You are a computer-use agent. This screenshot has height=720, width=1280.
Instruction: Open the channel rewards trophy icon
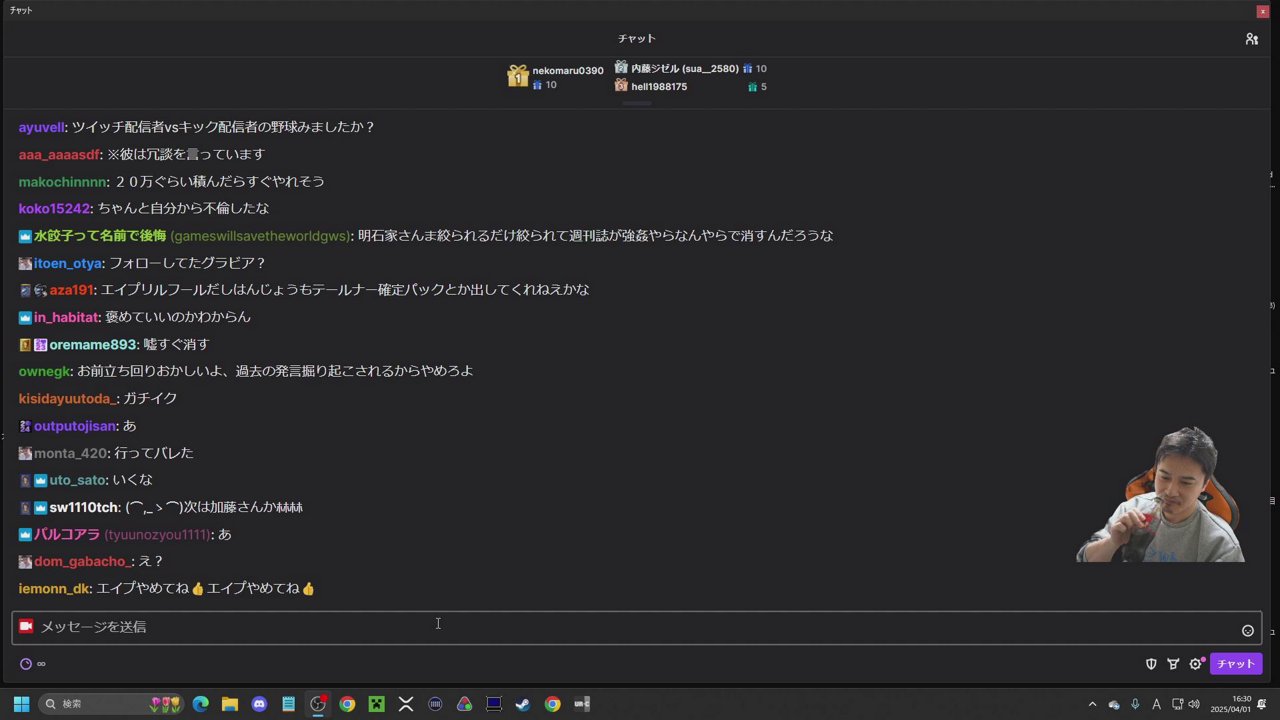tap(1173, 664)
